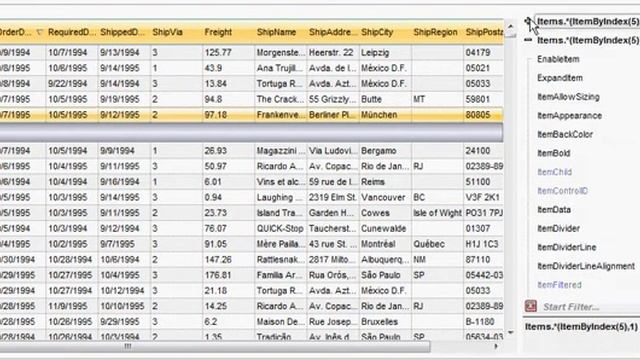Click the Leipzig city cell

pyautogui.click(x=385, y=53)
